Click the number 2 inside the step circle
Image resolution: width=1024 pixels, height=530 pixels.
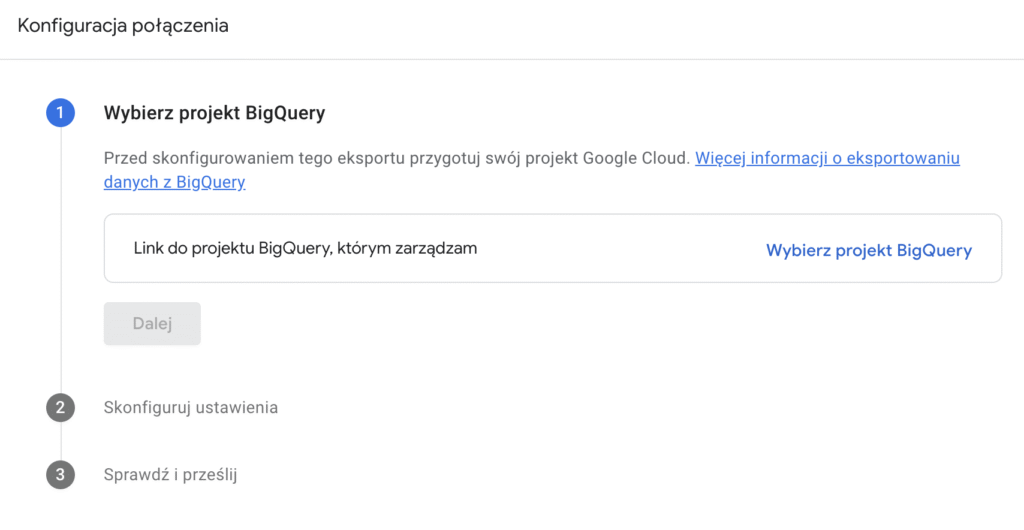click(60, 407)
